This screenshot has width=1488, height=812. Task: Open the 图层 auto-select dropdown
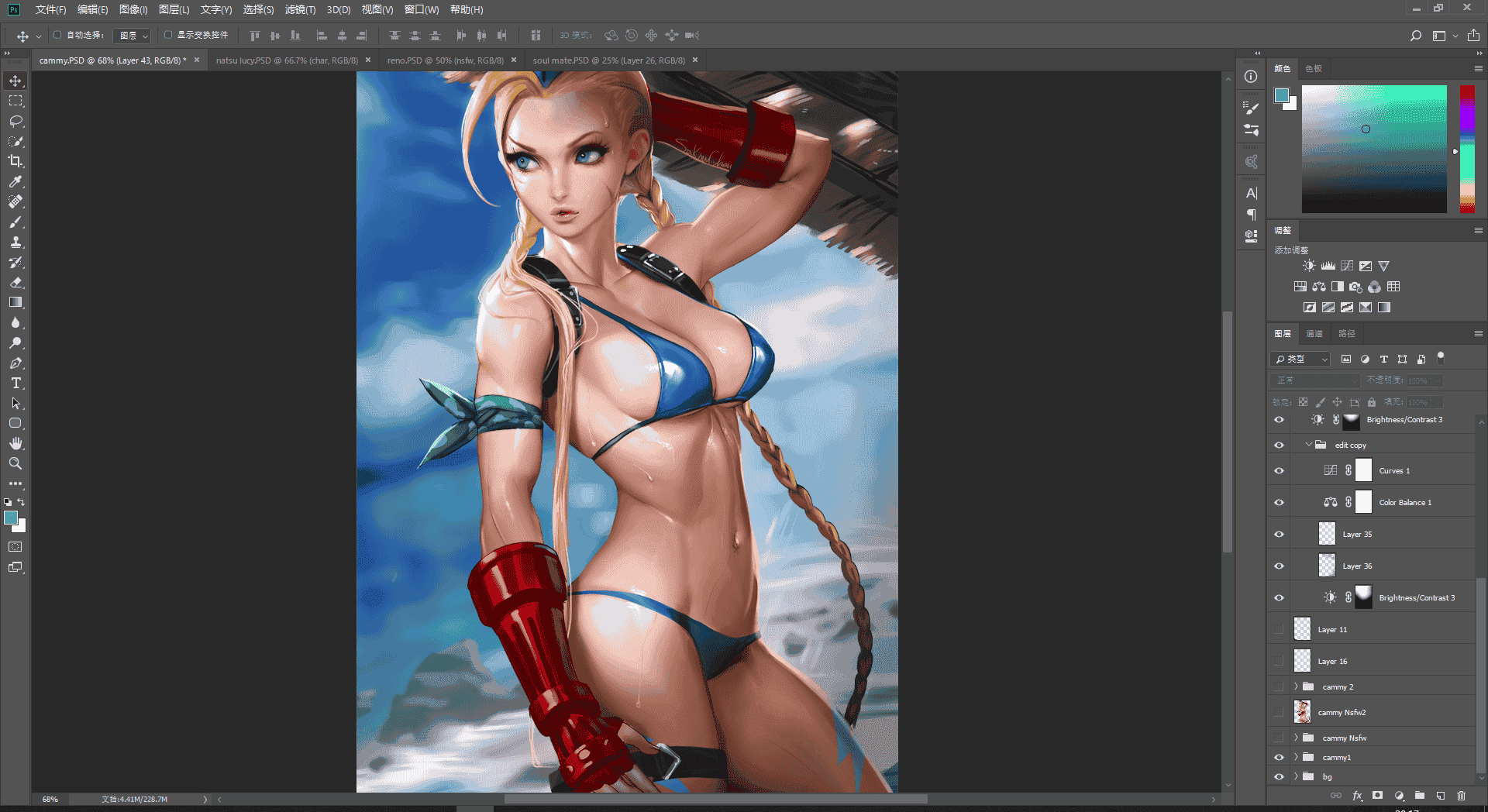[132, 36]
